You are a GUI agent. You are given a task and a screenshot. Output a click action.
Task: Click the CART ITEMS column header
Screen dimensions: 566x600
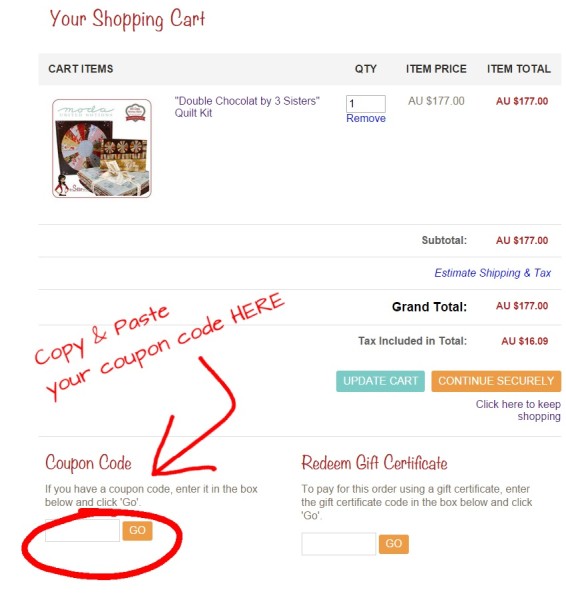click(81, 69)
